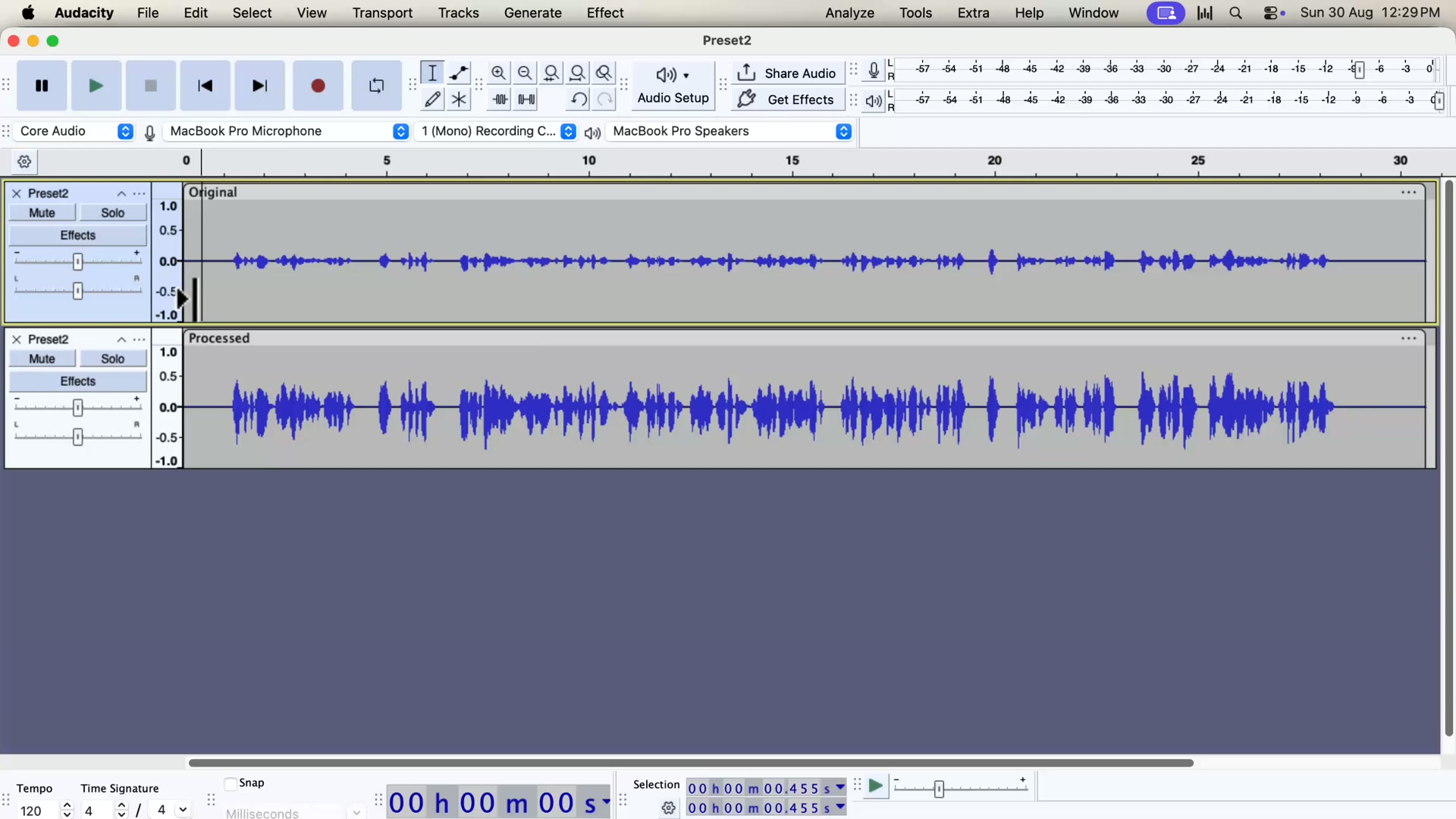The height and width of the screenshot is (819, 1456).
Task: Toggle the Loop button
Action: click(376, 86)
